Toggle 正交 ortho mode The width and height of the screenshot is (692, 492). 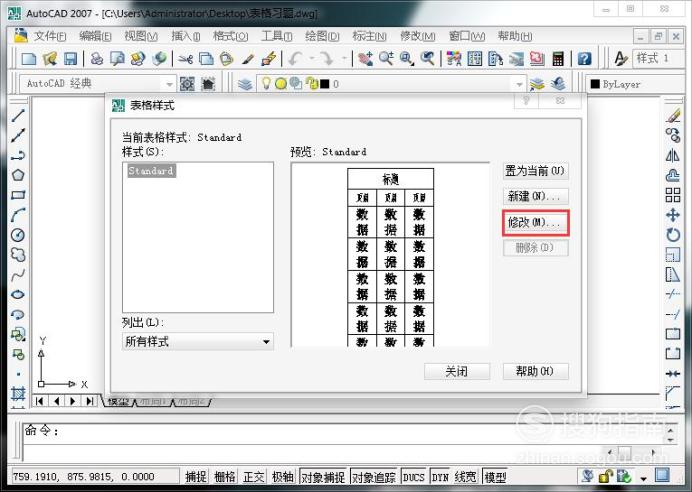point(254,477)
